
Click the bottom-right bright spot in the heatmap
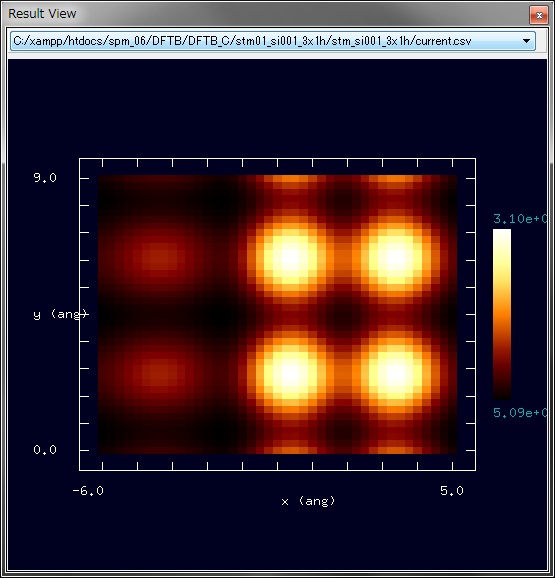396,373
